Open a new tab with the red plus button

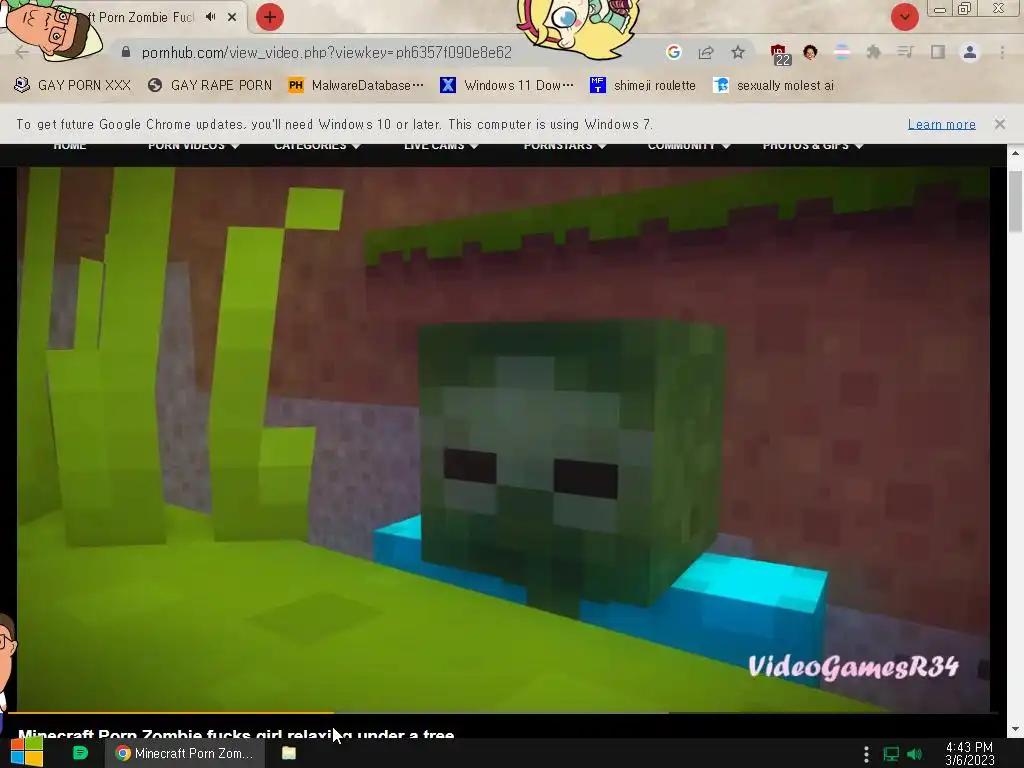click(270, 17)
